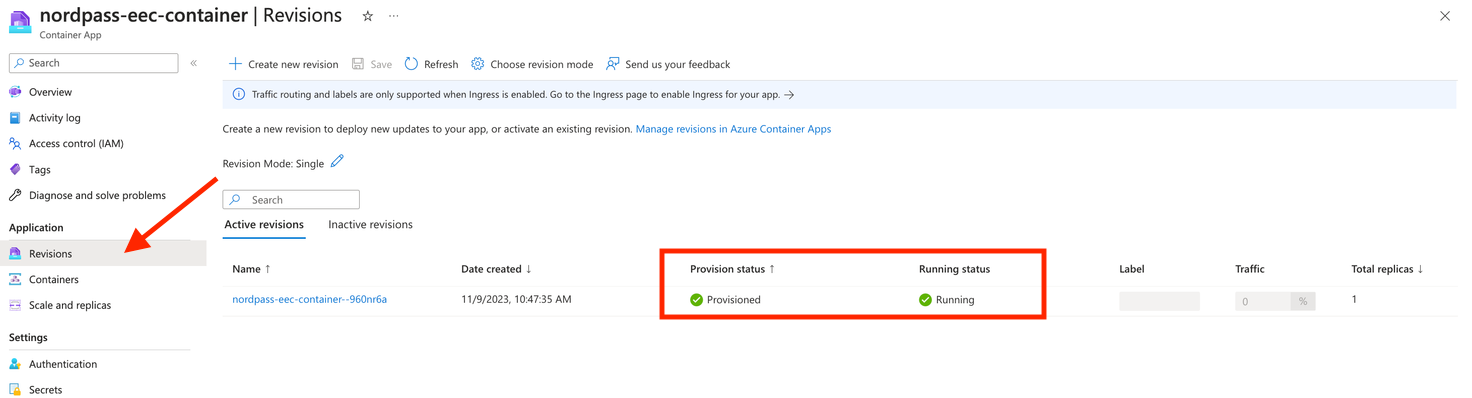Click the Label column header
Screen dimensions: 1472x398
click(1132, 269)
